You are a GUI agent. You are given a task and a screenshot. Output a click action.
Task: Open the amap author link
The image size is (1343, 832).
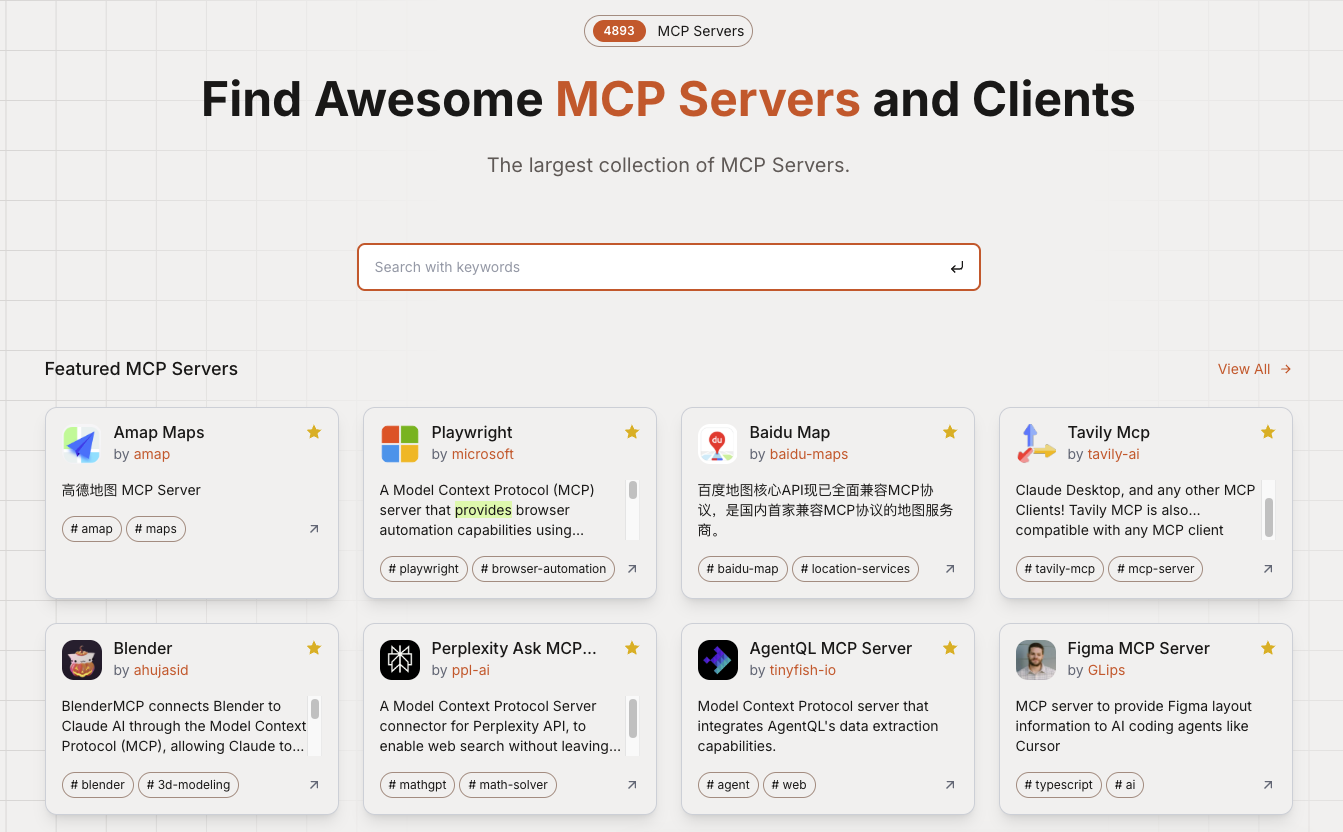click(152, 454)
